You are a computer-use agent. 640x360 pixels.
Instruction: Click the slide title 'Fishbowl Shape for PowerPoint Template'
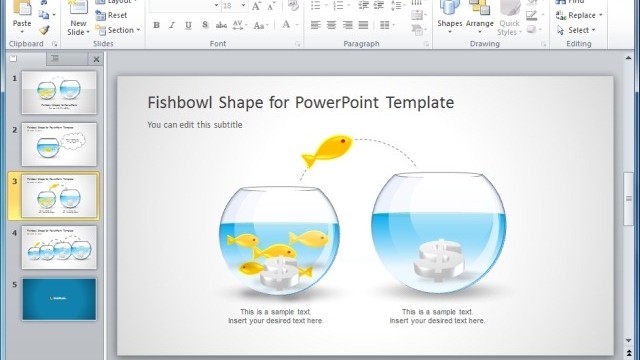point(301,102)
